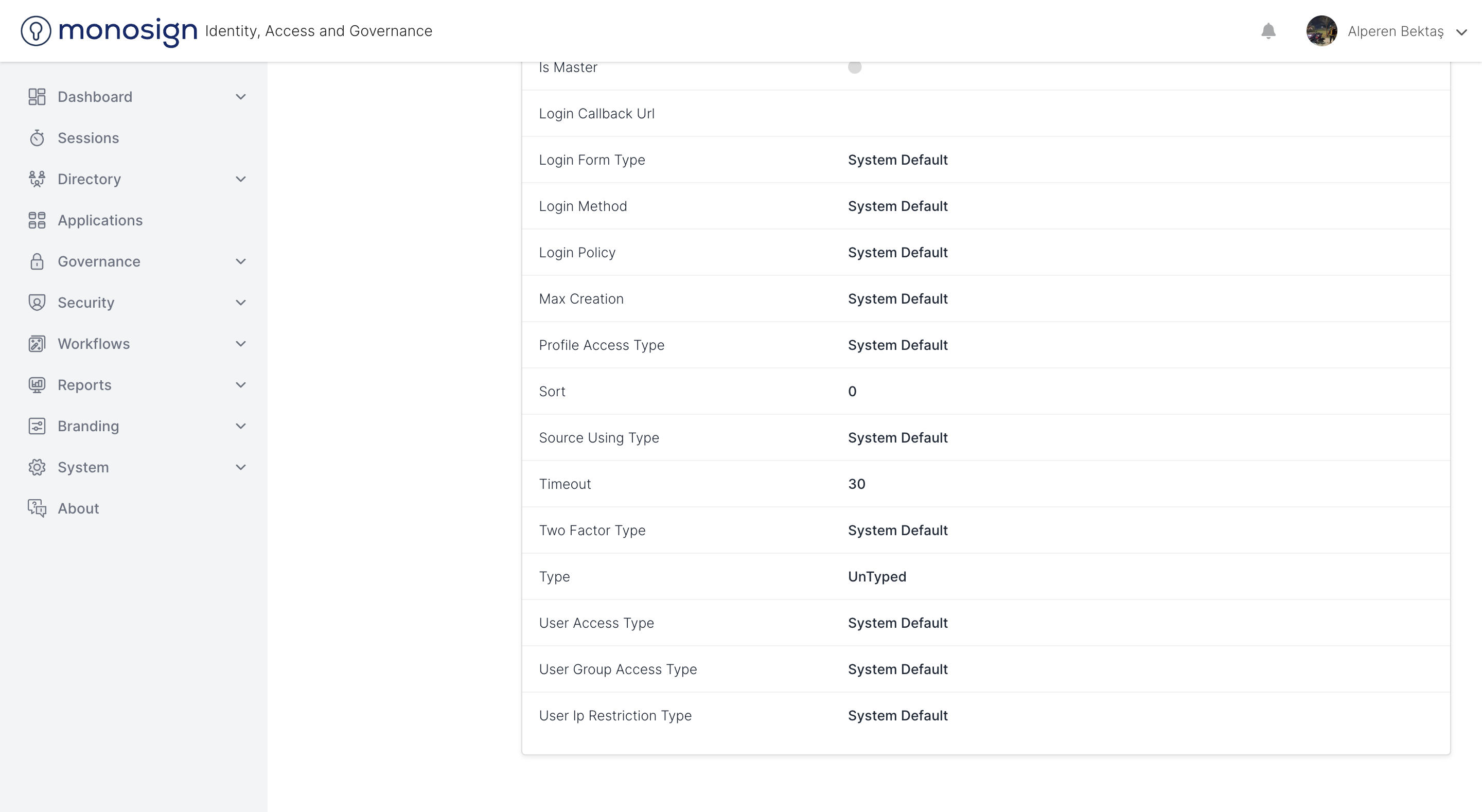The width and height of the screenshot is (1482, 812).
Task: Click the About chat icon
Action: 37,508
